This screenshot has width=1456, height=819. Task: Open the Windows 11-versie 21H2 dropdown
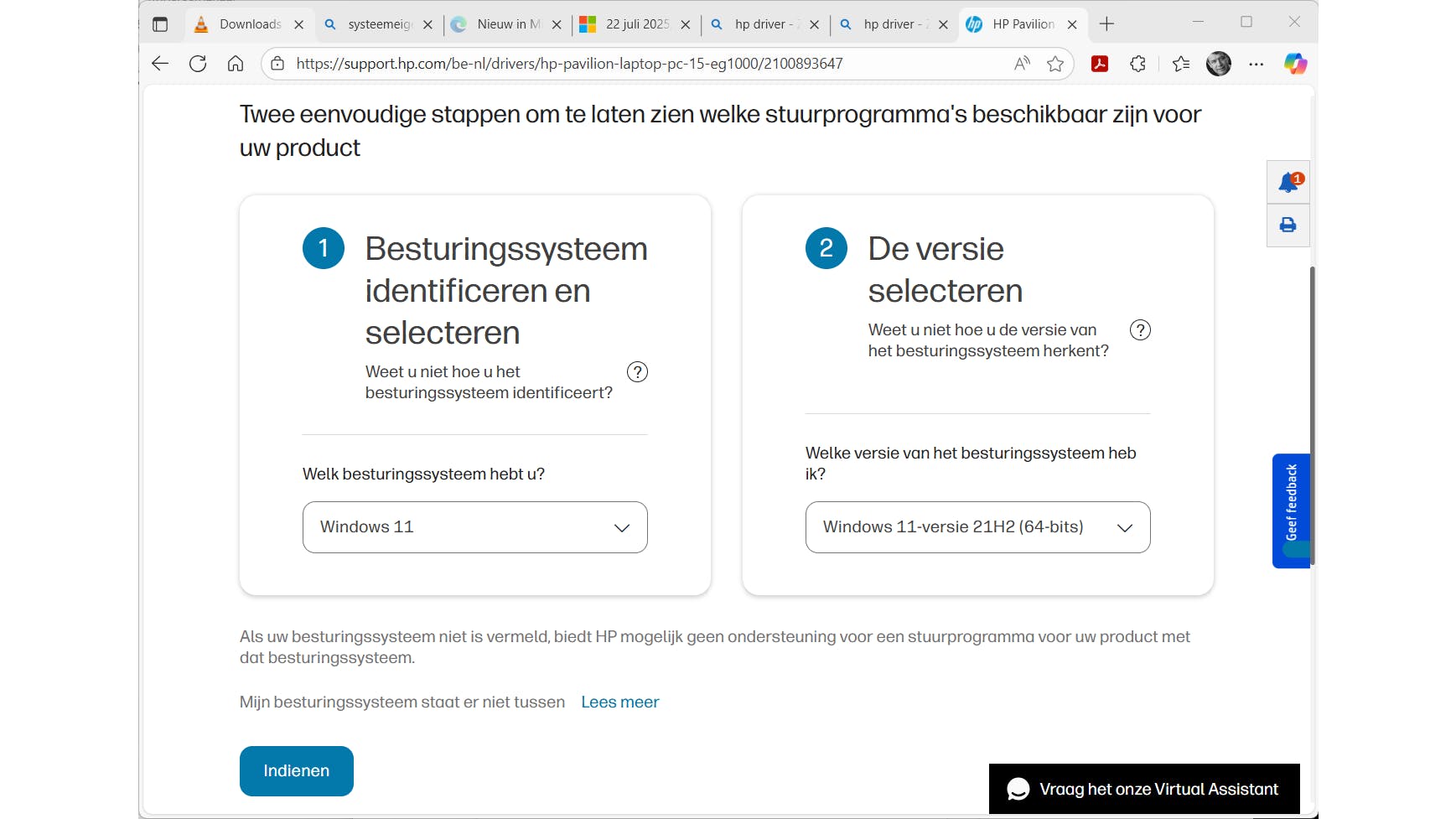pyautogui.click(x=977, y=527)
